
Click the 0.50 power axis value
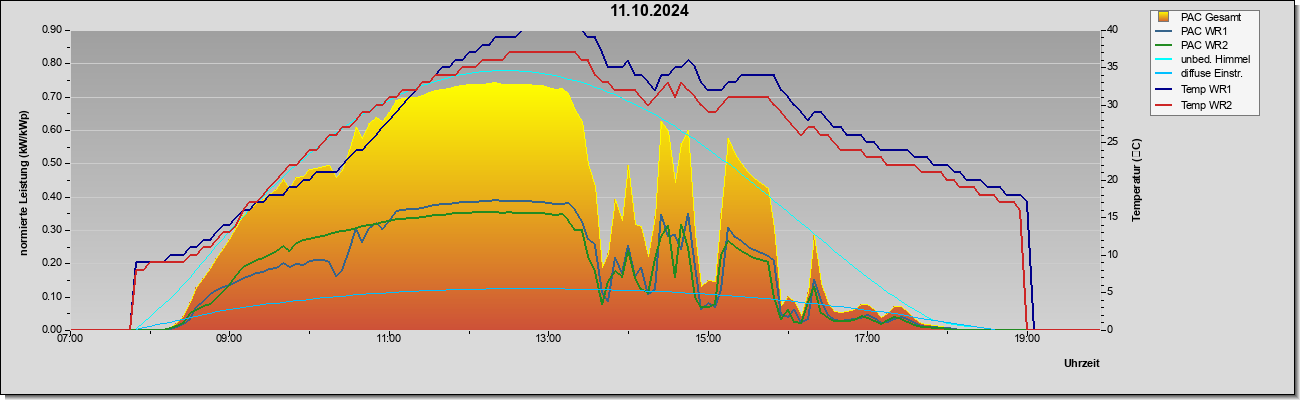coord(53,163)
